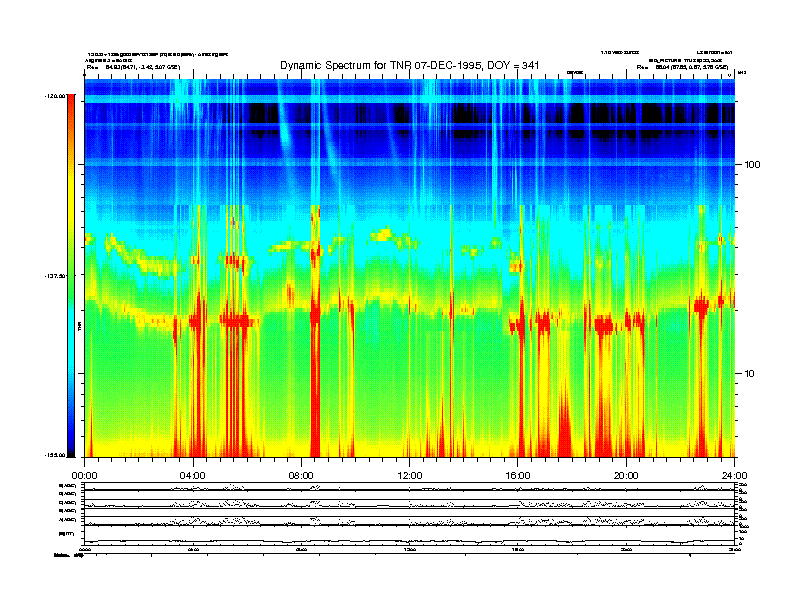Click the 10 frequency axis label
792x612 pixels.
click(x=750, y=374)
